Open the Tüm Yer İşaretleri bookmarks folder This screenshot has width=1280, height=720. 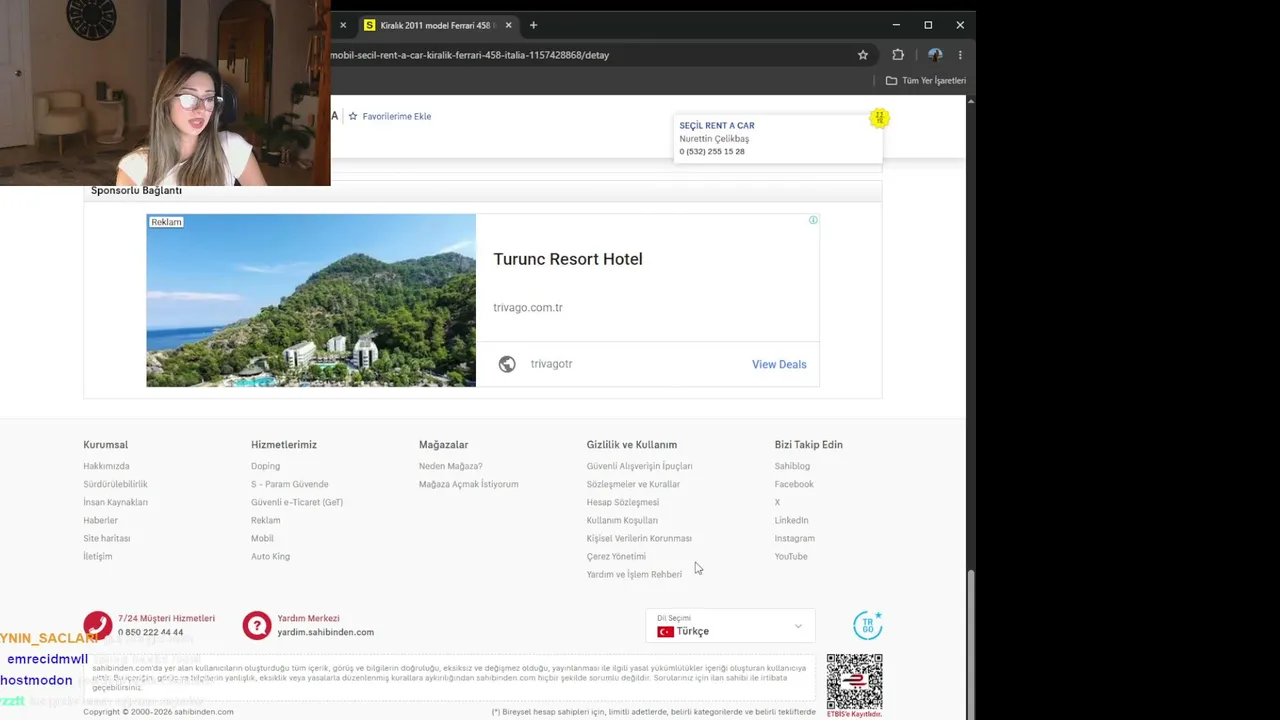coord(926,80)
